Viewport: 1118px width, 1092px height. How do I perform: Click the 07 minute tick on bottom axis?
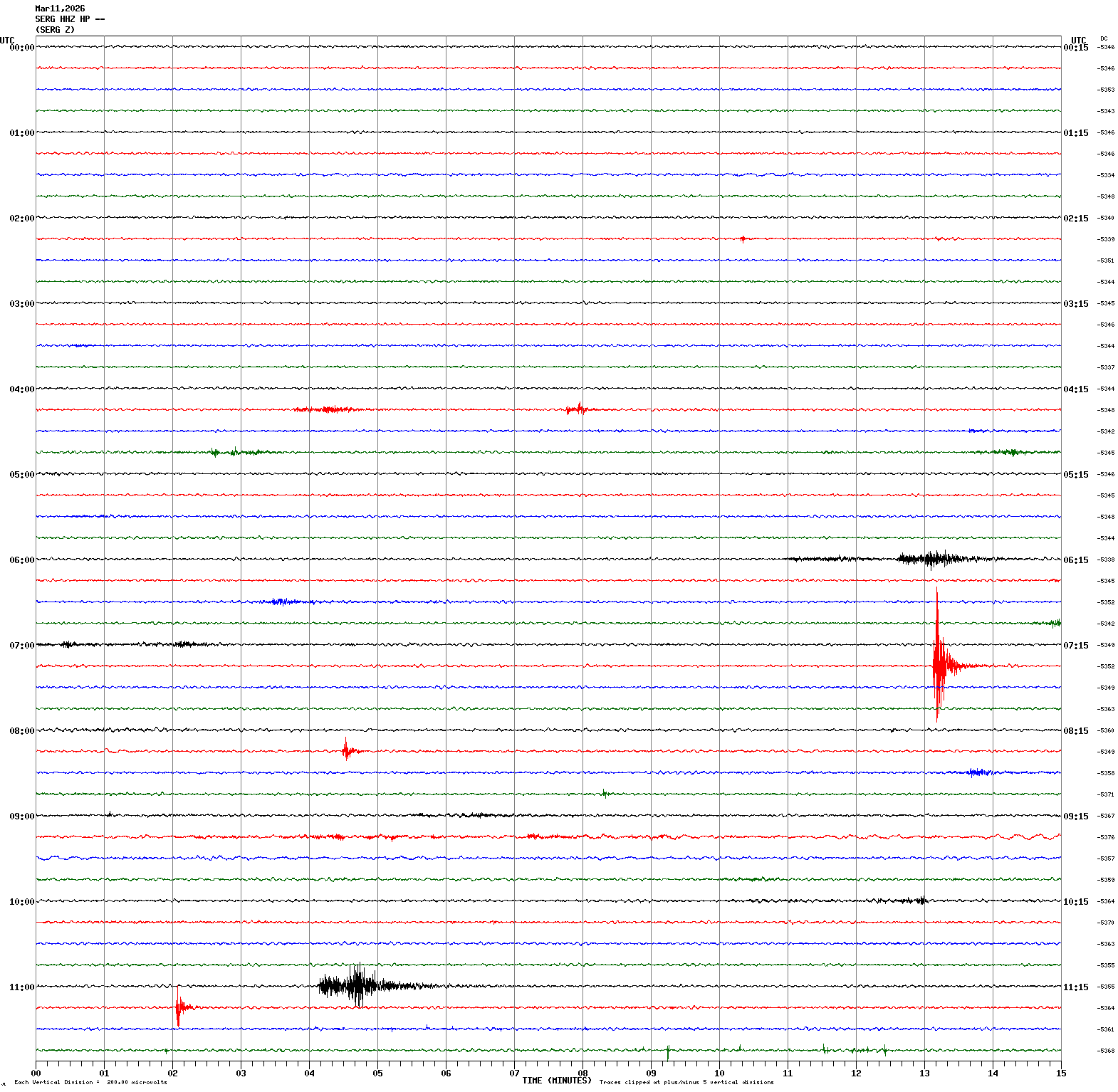(x=514, y=1073)
